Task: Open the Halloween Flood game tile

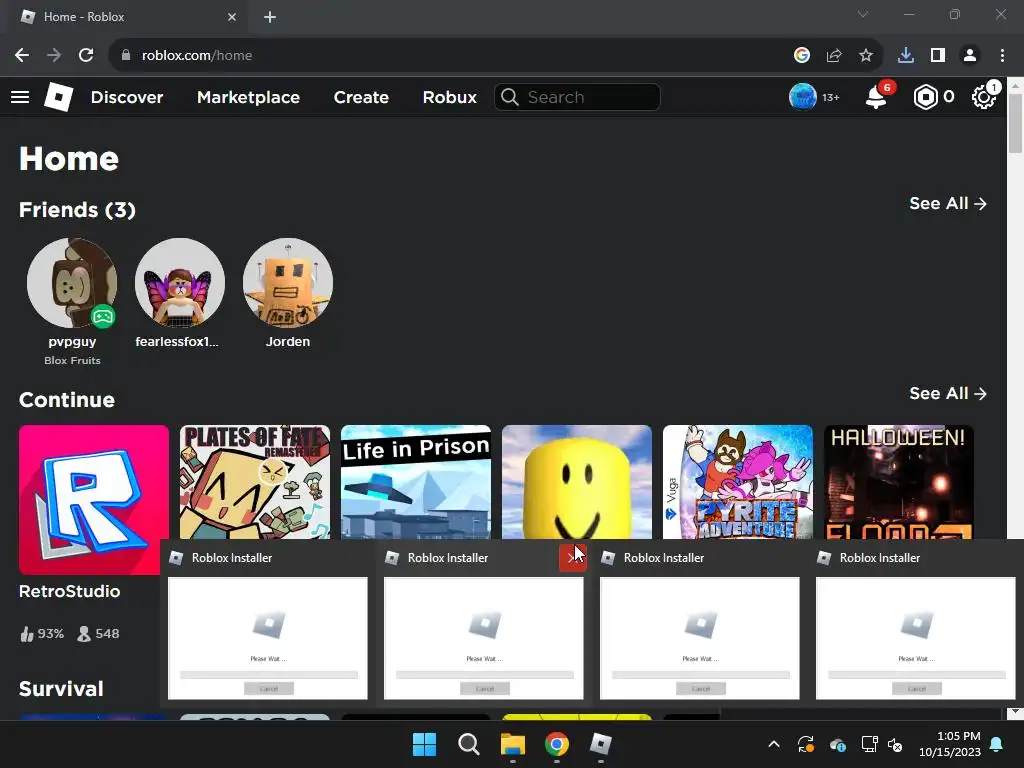Action: pos(899,482)
